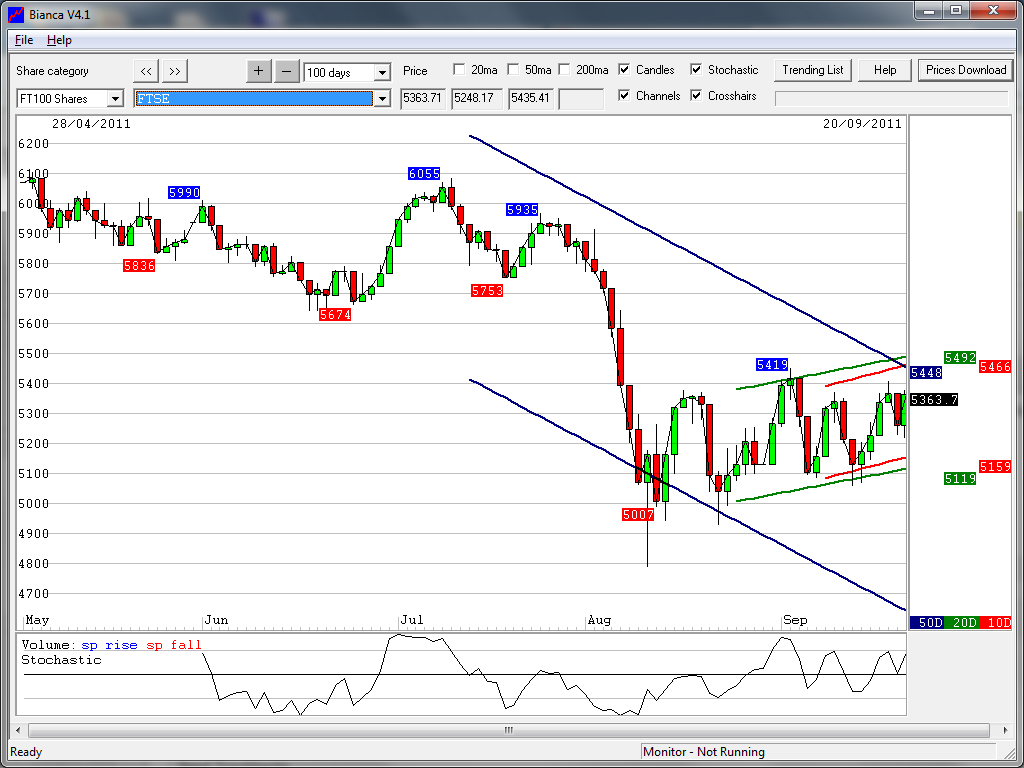The image size is (1024, 768).
Task: Click the horizontal scrollbar below the chart
Action: [508, 730]
